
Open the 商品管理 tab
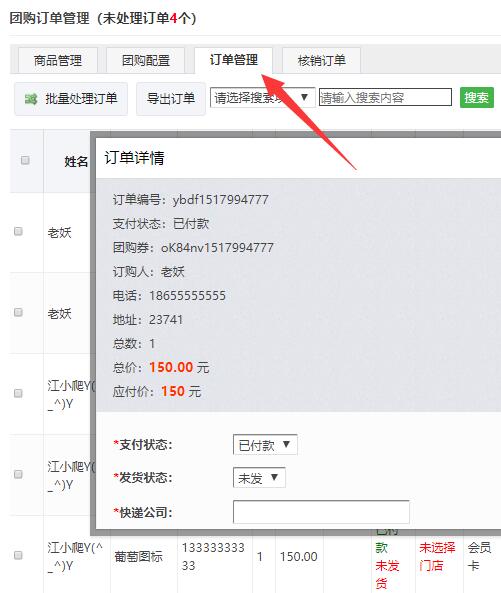[x=58, y=60]
